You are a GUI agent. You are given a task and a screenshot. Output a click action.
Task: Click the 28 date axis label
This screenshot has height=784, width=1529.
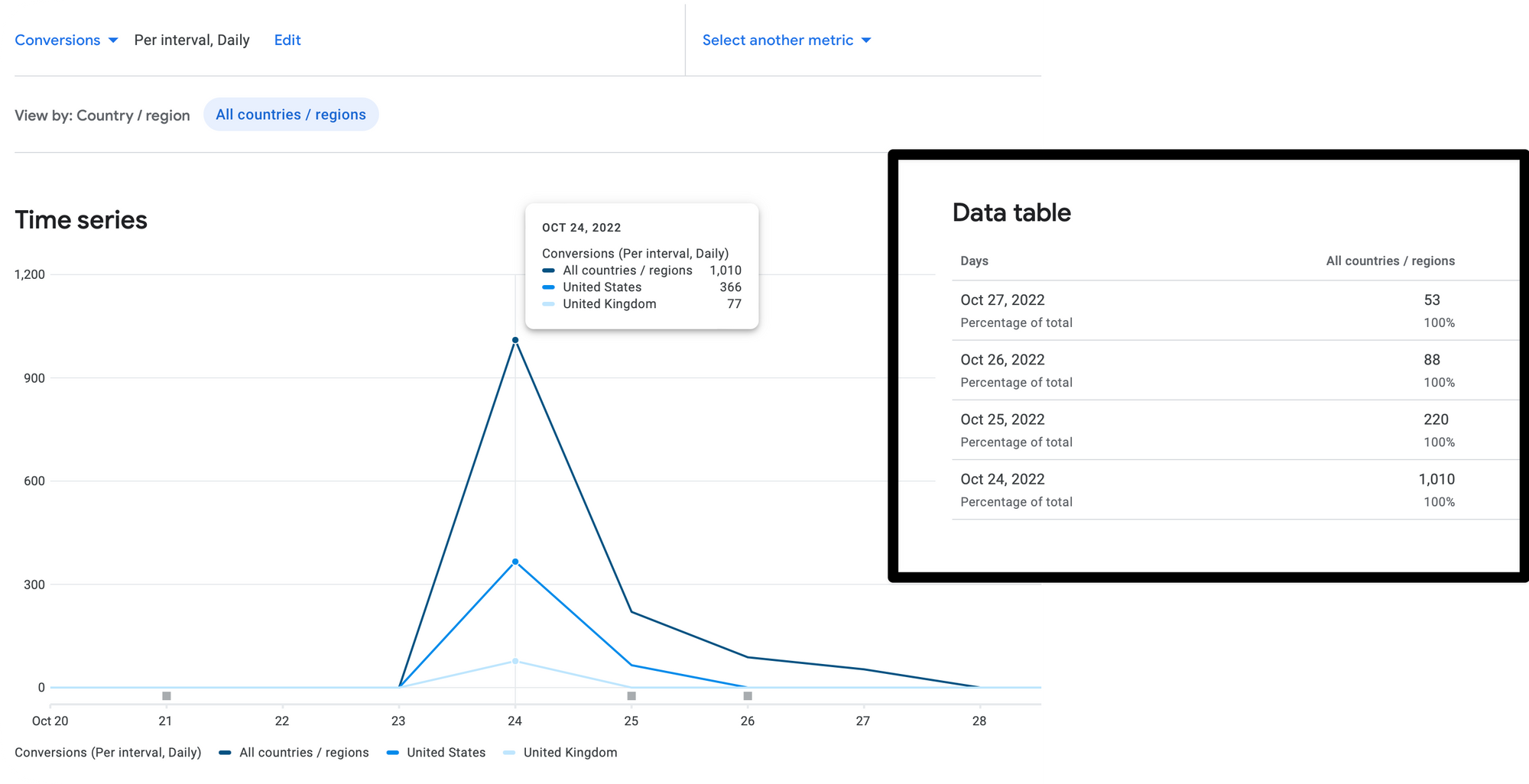point(979,721)
